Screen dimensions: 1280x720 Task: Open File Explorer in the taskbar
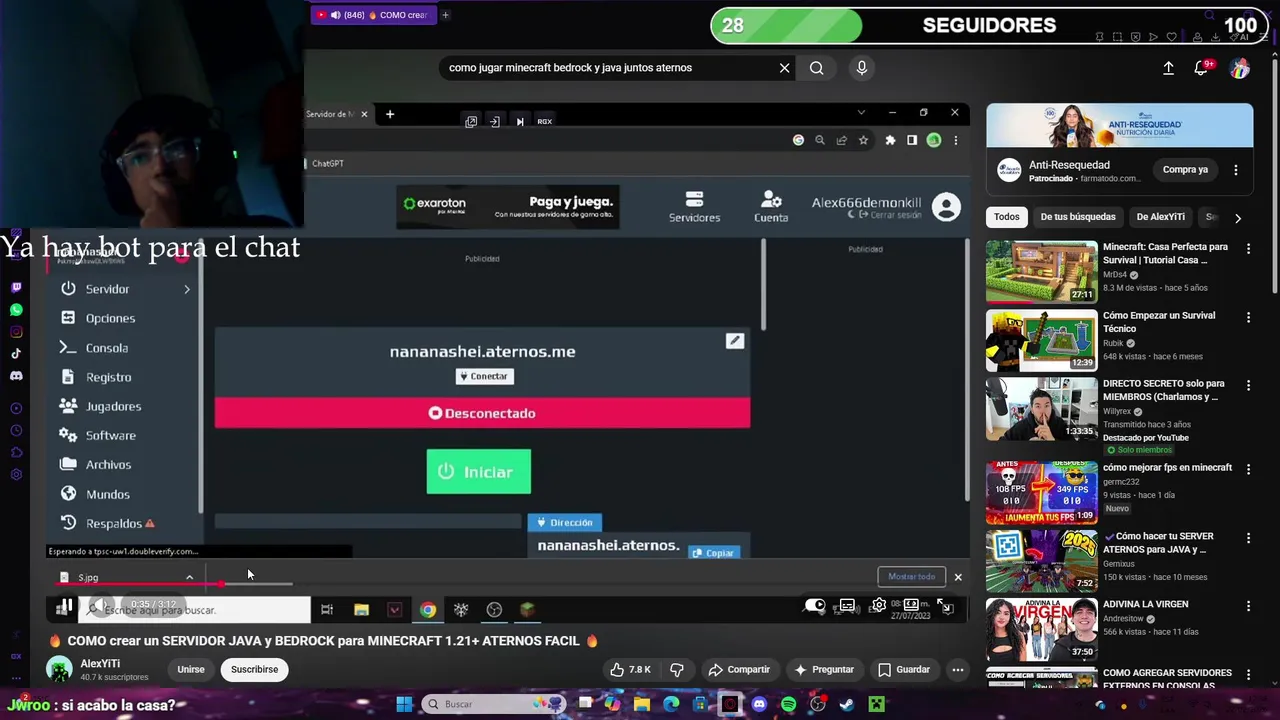tap(642, 704)
